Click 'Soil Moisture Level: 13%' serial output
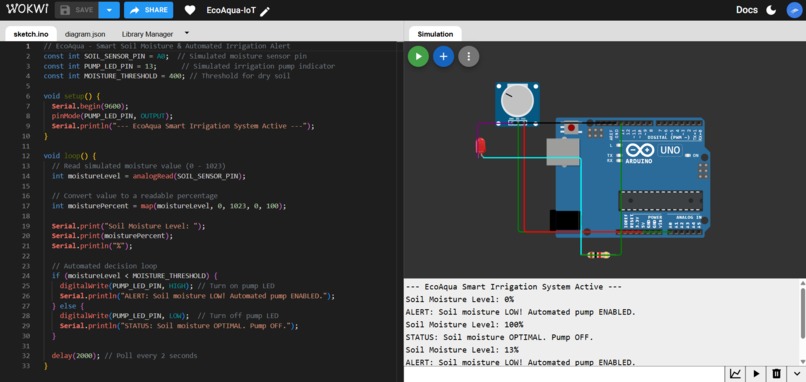806x382 pixels. pos(462,350)
